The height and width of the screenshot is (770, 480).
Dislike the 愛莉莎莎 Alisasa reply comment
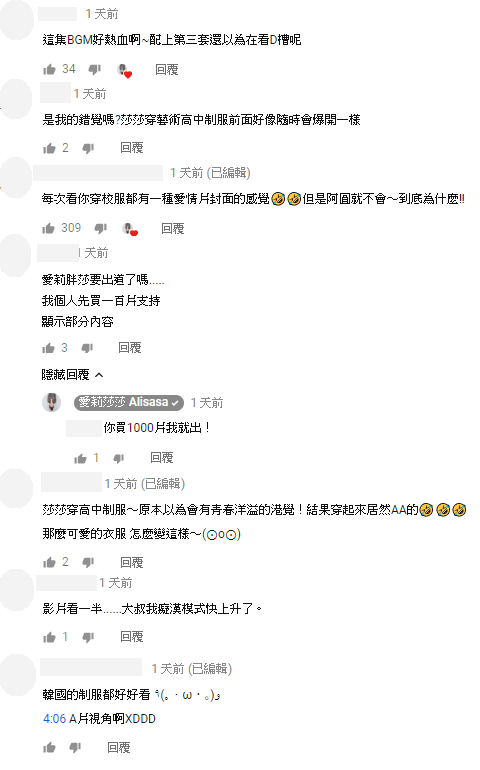click(x=119, y=459)
